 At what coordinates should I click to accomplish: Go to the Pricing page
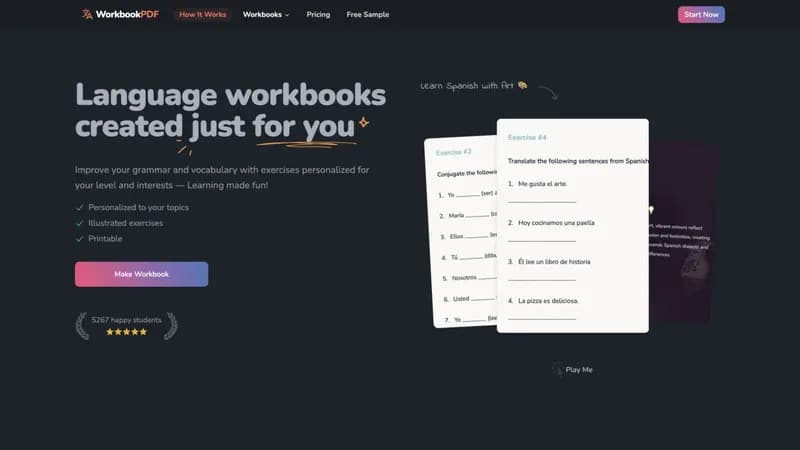pos(318,14)
